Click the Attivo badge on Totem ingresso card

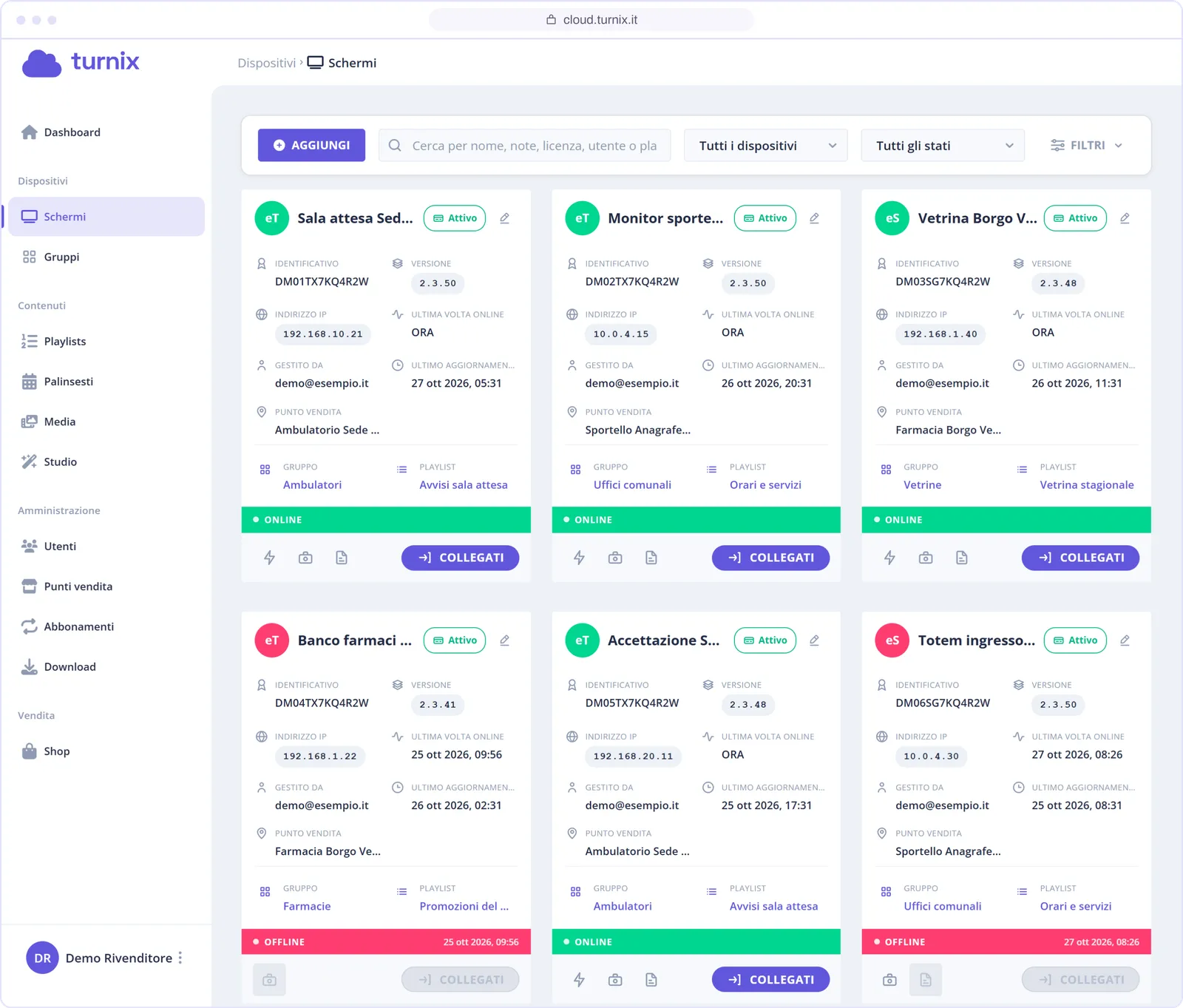pyautogui.click(x=1075, y=640)
